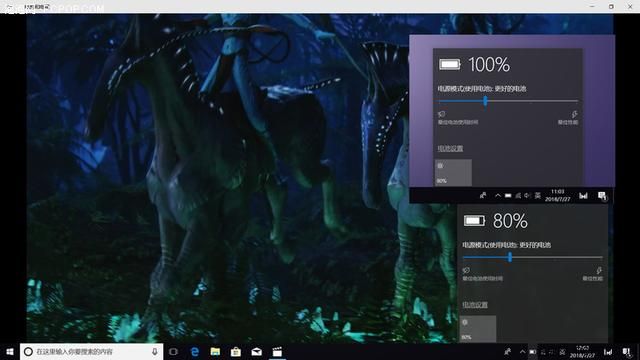Expand hidden tray icons in the 11:03 inset taskbar
The width and height of the screenshot is (640, 360).
(x=498, y=196)
